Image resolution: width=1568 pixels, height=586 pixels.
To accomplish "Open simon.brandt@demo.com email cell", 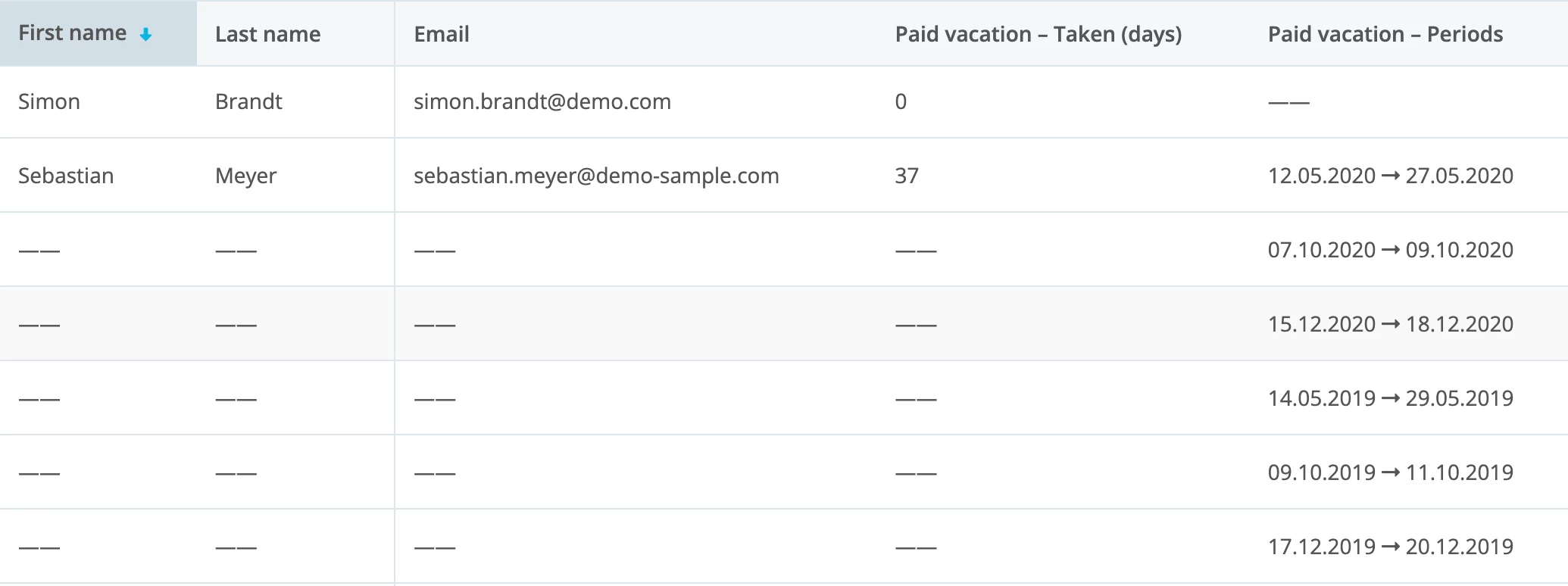I will [x=542, y=101].
